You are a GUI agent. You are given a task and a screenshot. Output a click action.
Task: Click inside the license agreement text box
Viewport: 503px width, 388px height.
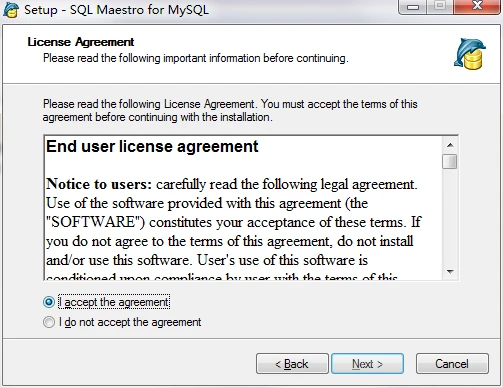pyautogui.click(x=243, y=208)
